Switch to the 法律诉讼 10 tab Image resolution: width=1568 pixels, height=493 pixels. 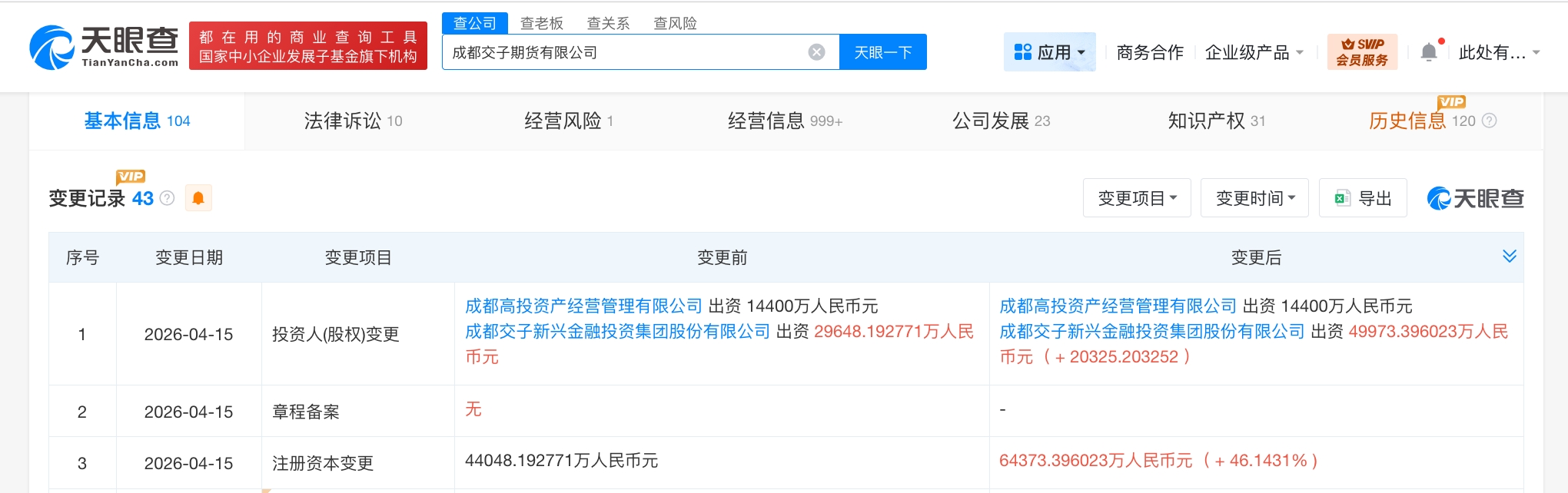[x=353, y=121]
